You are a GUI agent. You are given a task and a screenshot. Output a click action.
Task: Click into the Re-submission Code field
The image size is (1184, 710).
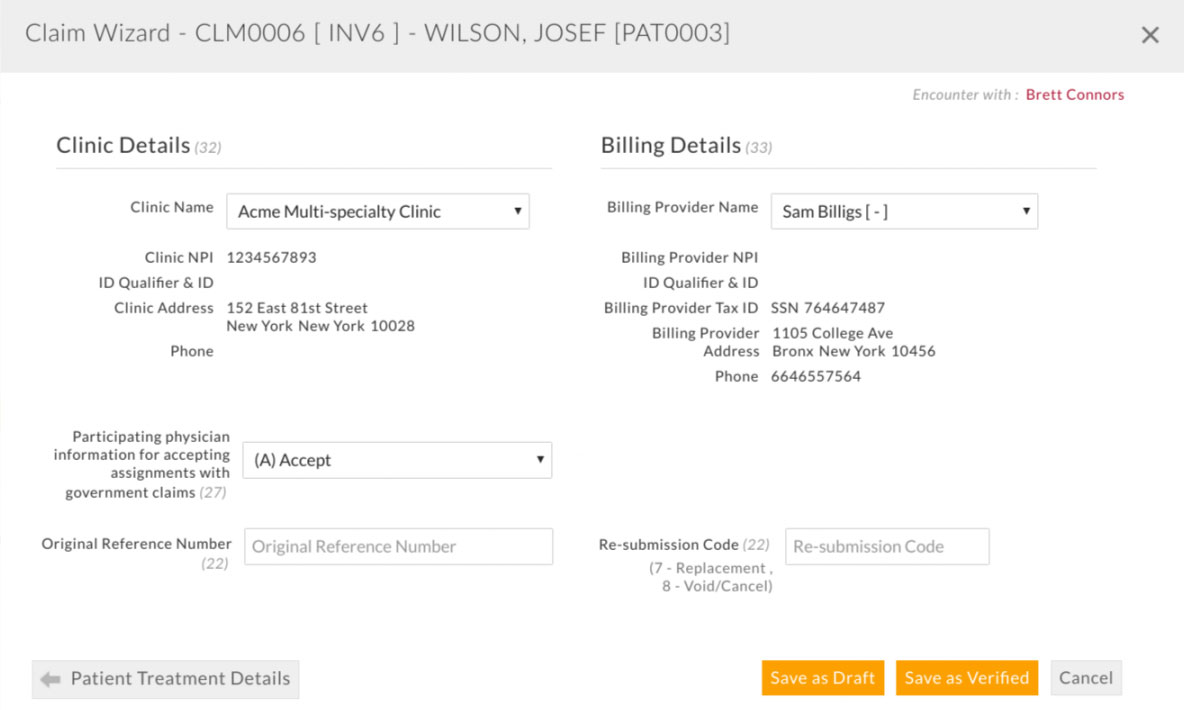[887, 547]
